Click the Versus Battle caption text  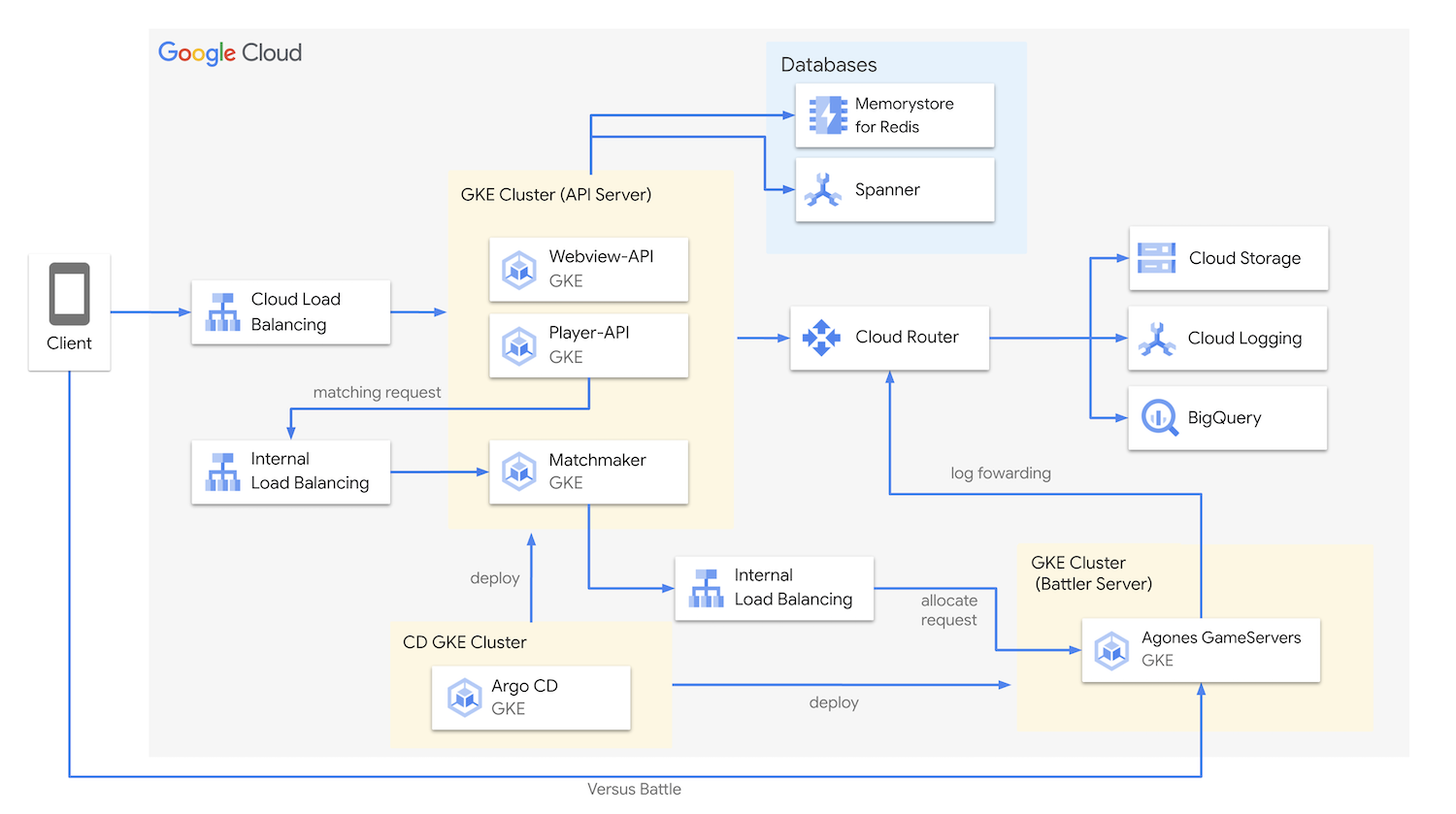[634, 789]
